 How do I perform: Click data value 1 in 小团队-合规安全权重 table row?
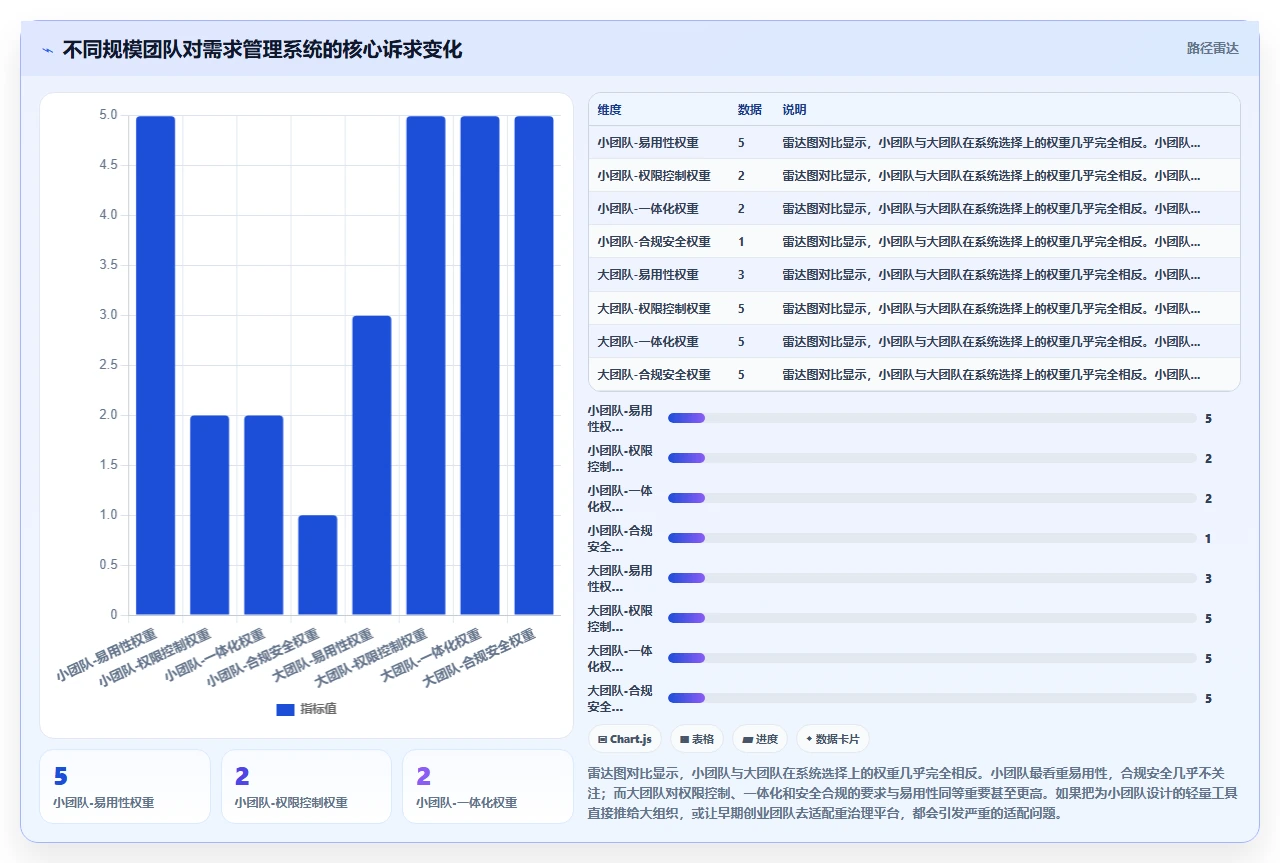click(741, 241)
